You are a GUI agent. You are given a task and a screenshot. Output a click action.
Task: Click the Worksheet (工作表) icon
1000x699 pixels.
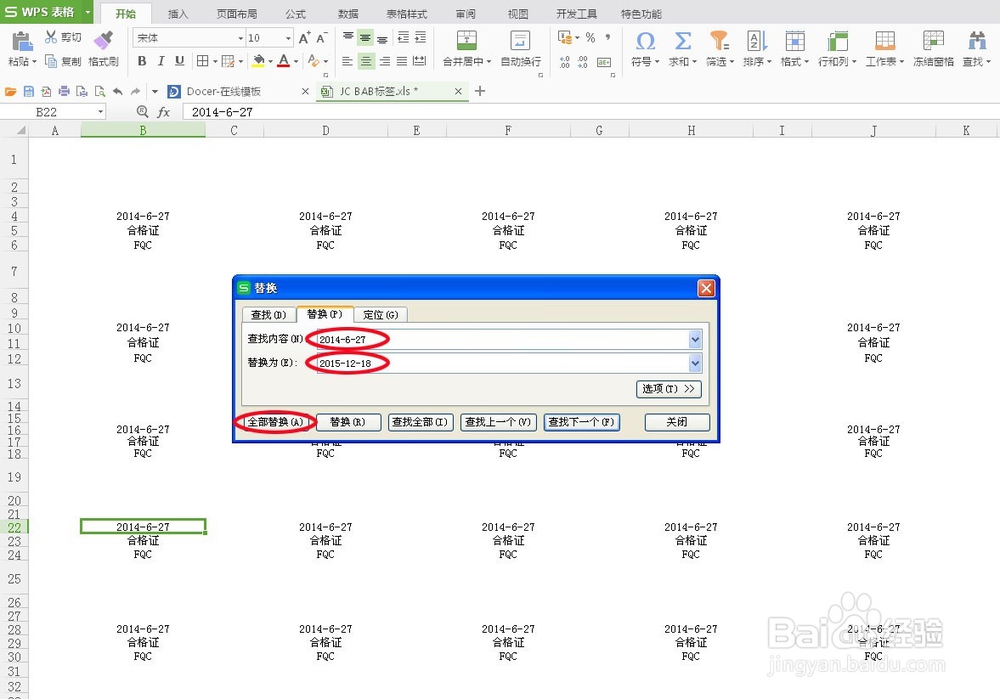(885, 41)
